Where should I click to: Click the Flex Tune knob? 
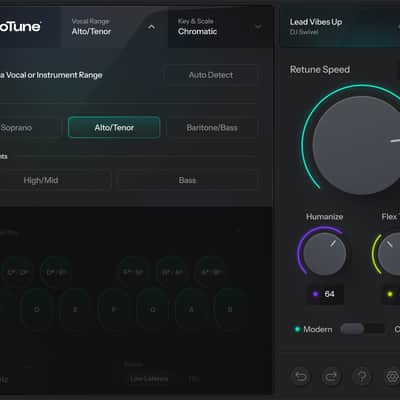click(x=389, y=254)
